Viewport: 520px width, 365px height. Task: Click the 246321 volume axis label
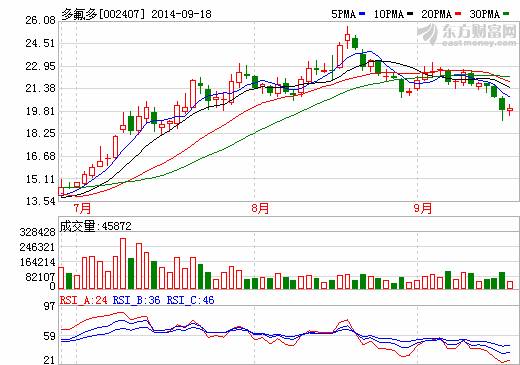pyautogui.click(x=37, y=247)
